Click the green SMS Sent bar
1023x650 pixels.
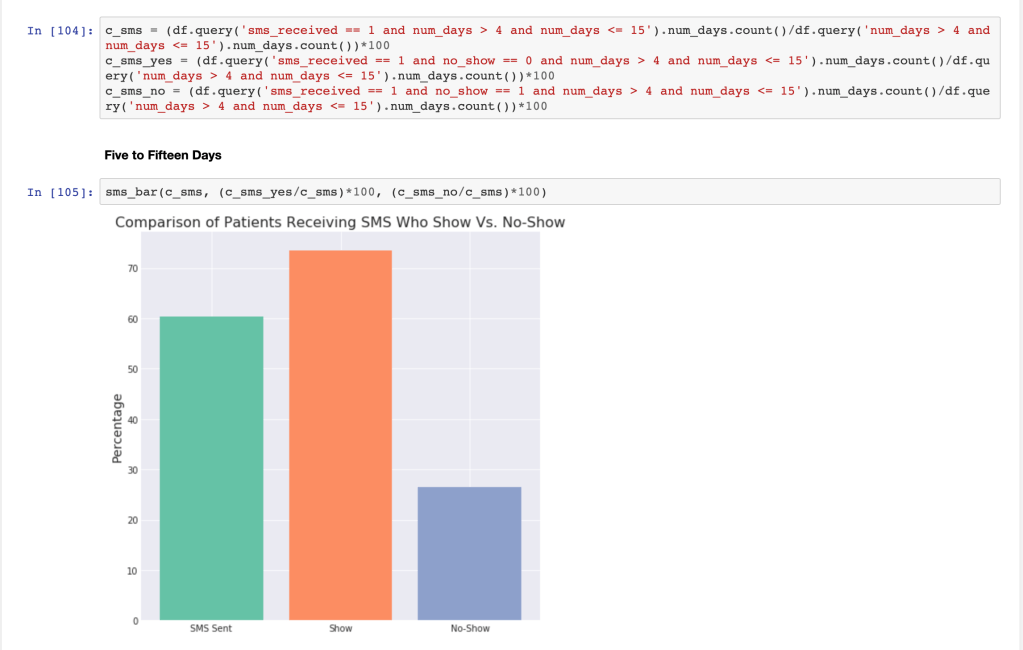point(211,468)
